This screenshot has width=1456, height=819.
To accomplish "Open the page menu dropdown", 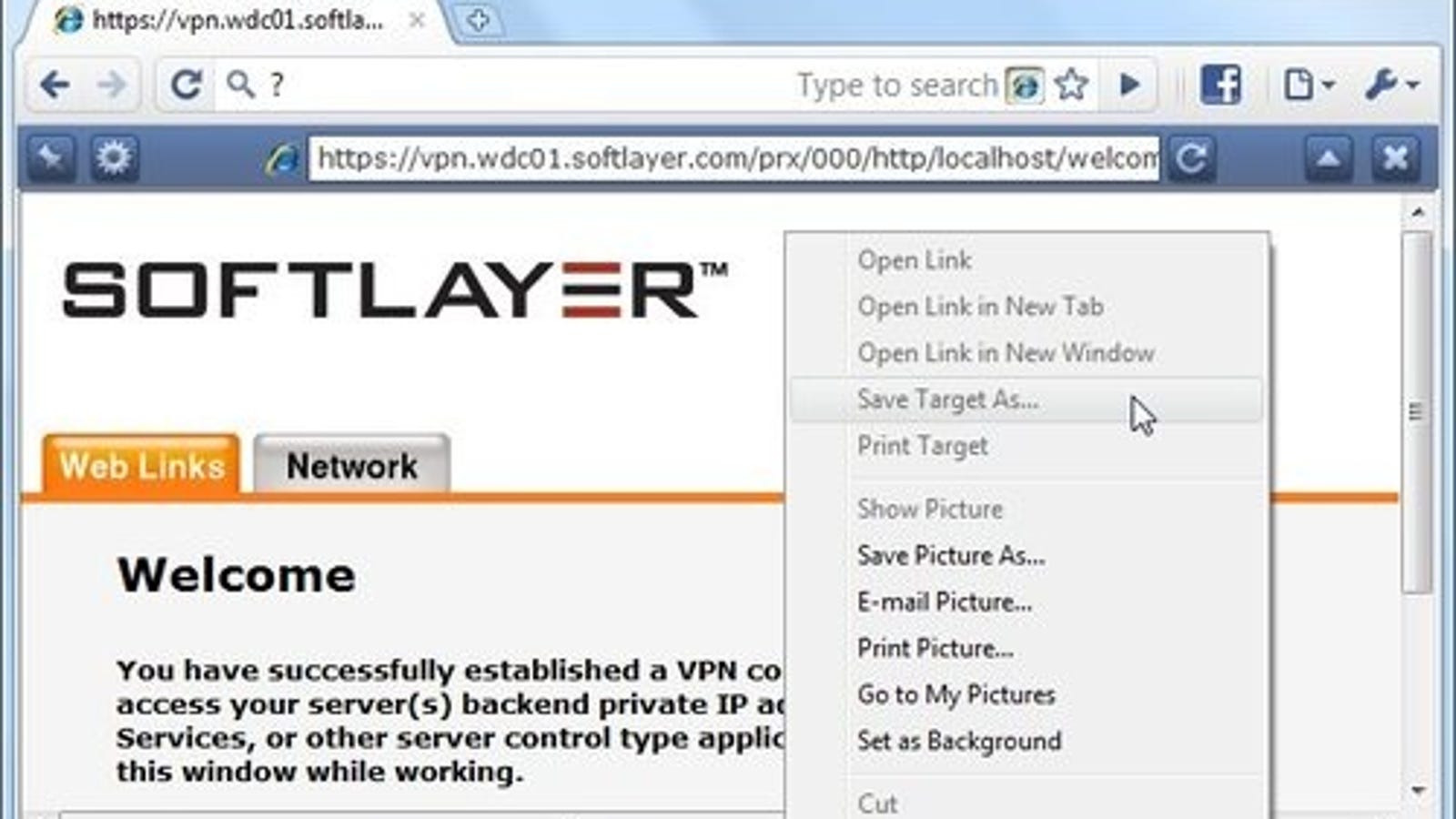I will pyautogui.click(x=1309, y=86).
